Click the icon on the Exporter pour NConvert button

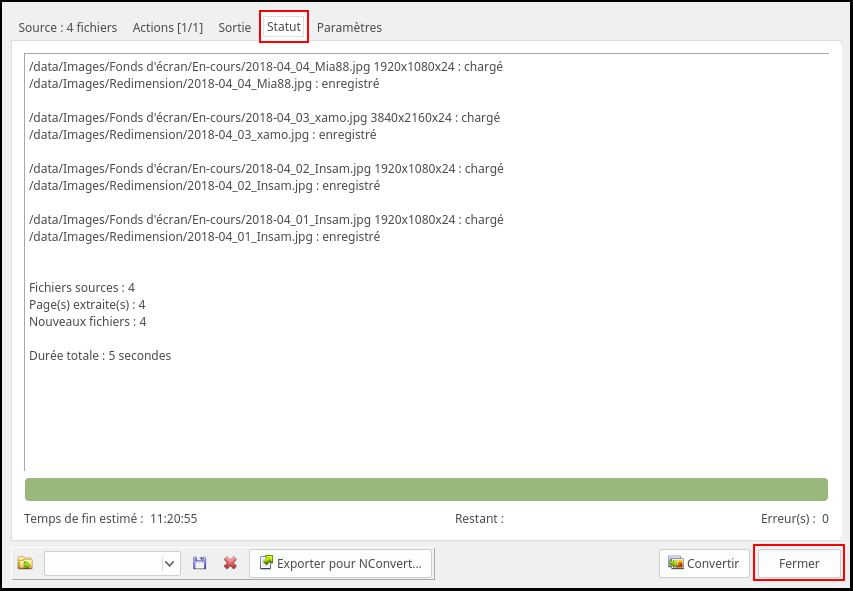(266, 563)
